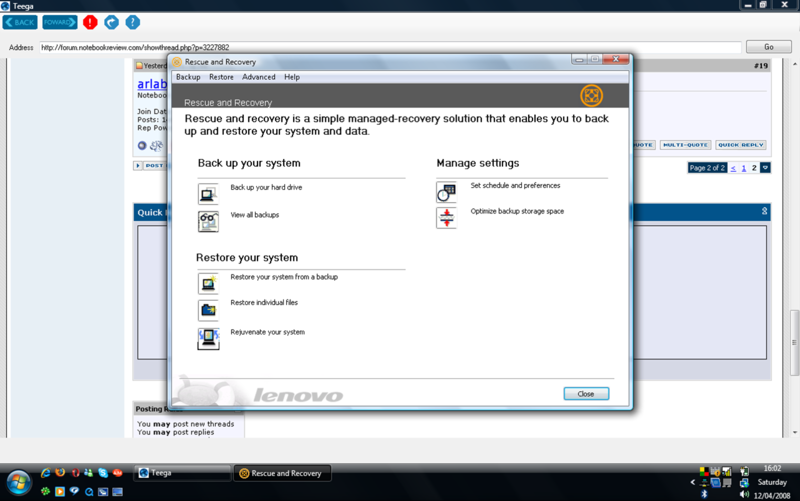The height and width of the screenshot is (501, 800).
Task: Click the network connection tray icon
Action: point(744,482)
